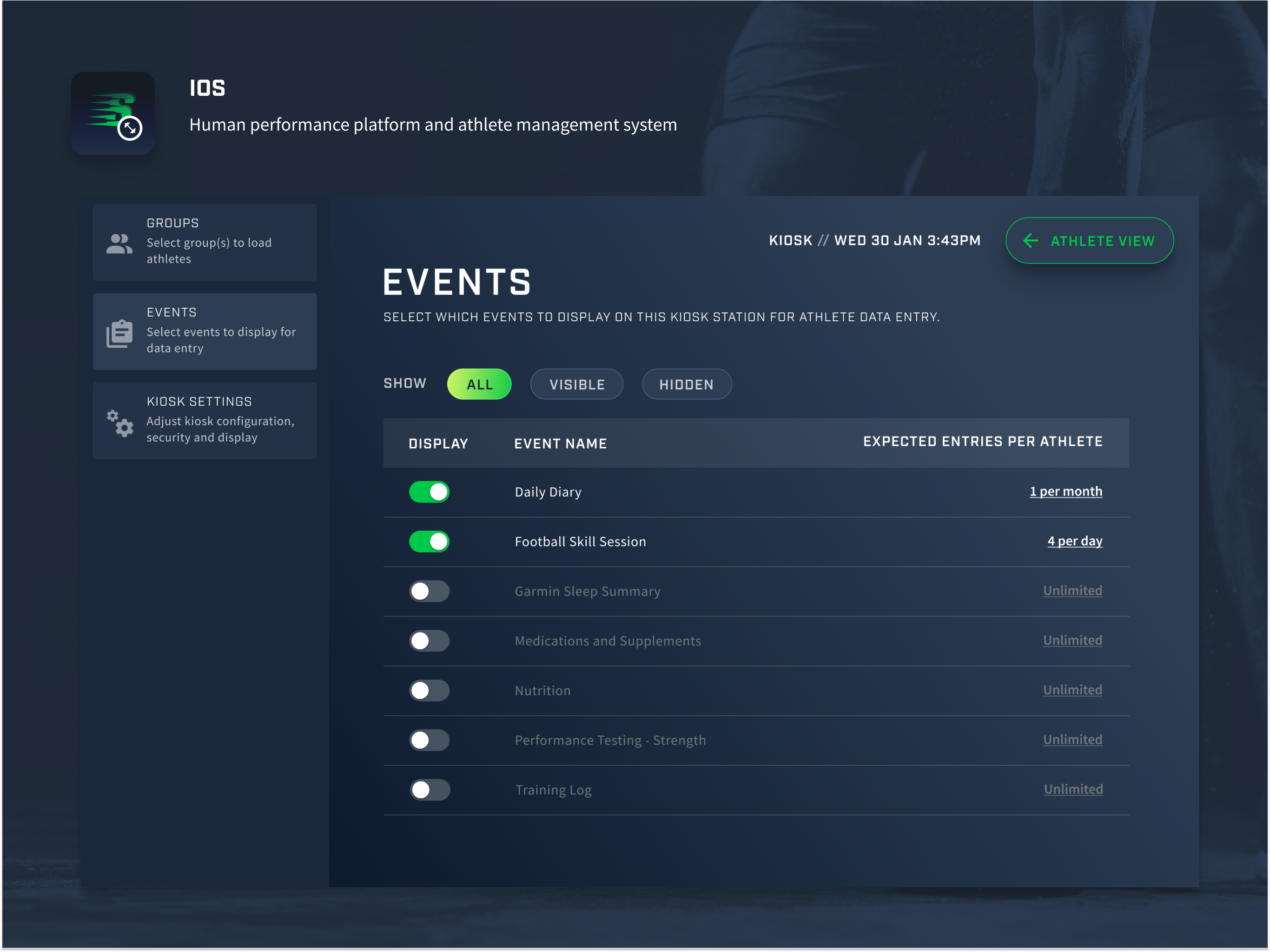Image resolution: width=1270 pixels, height=952 pixels.
Task: Click the KIOSK // WED 30 JAN 3:43PM text
Action: point(874,241)
